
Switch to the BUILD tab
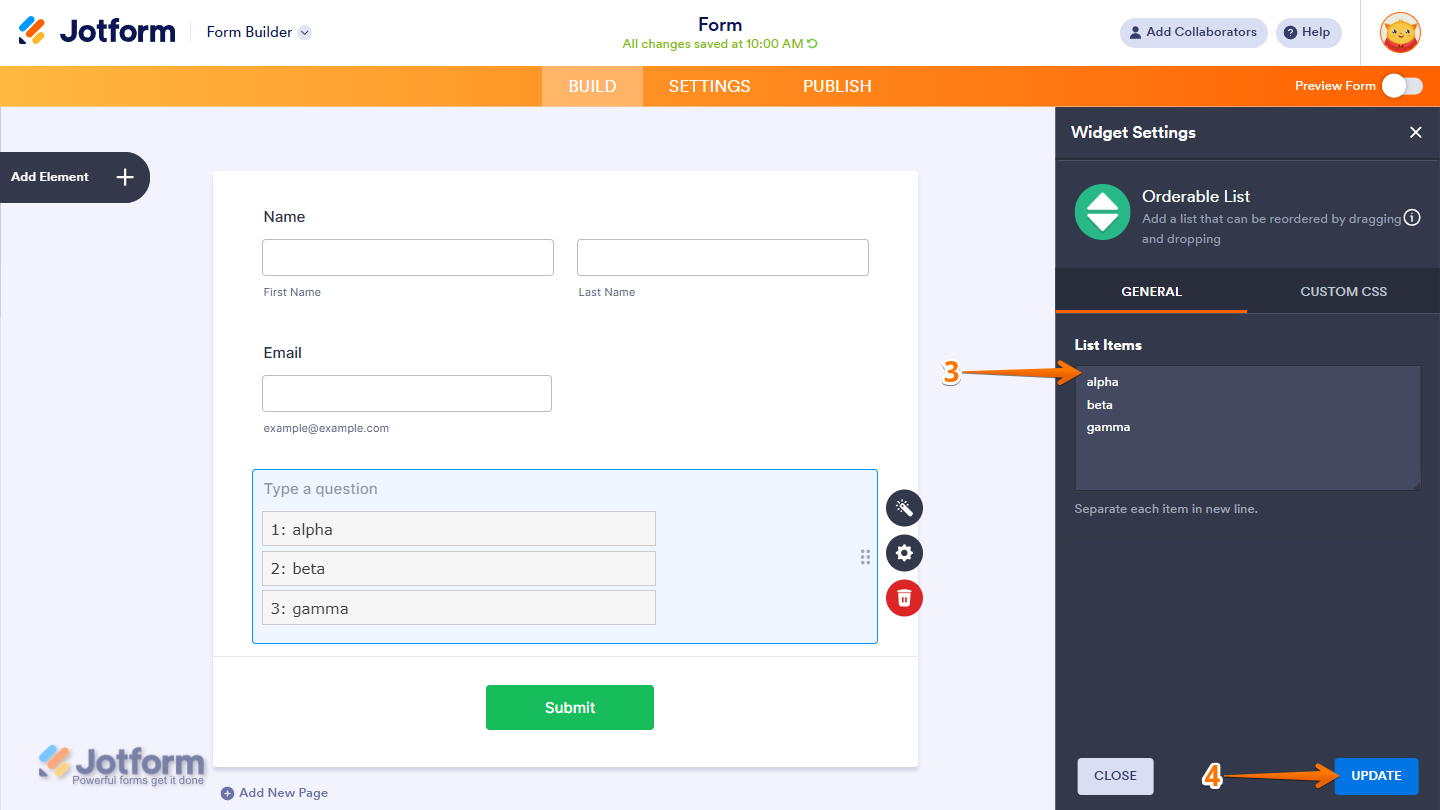click(592, 86)
